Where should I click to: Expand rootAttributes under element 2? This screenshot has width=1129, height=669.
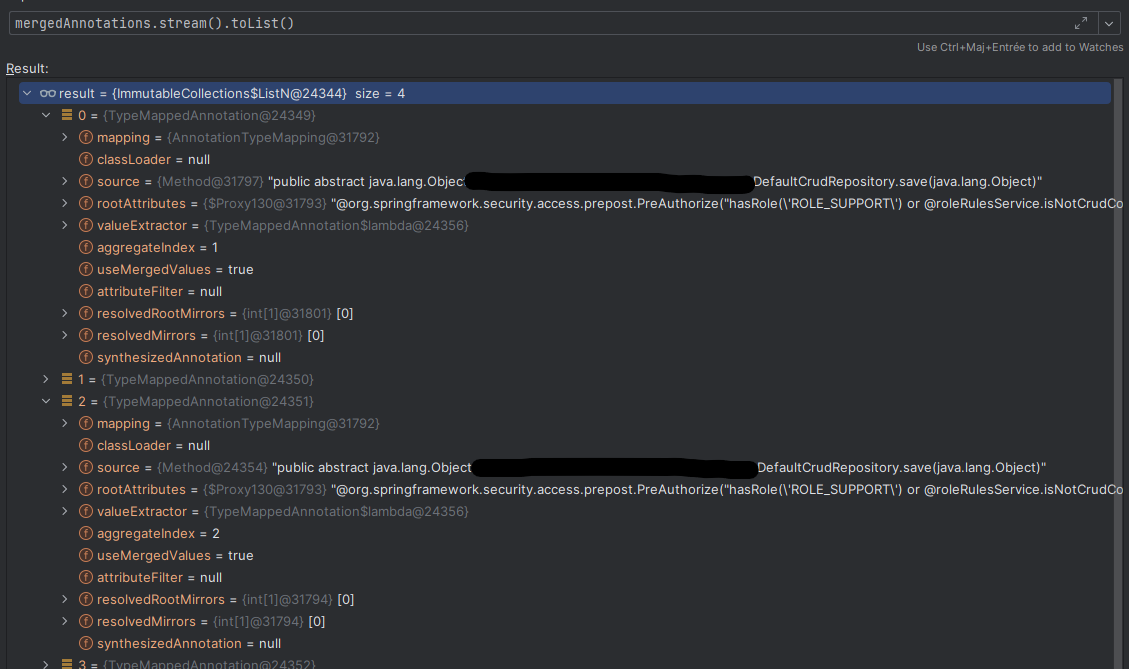coord(64,489)
